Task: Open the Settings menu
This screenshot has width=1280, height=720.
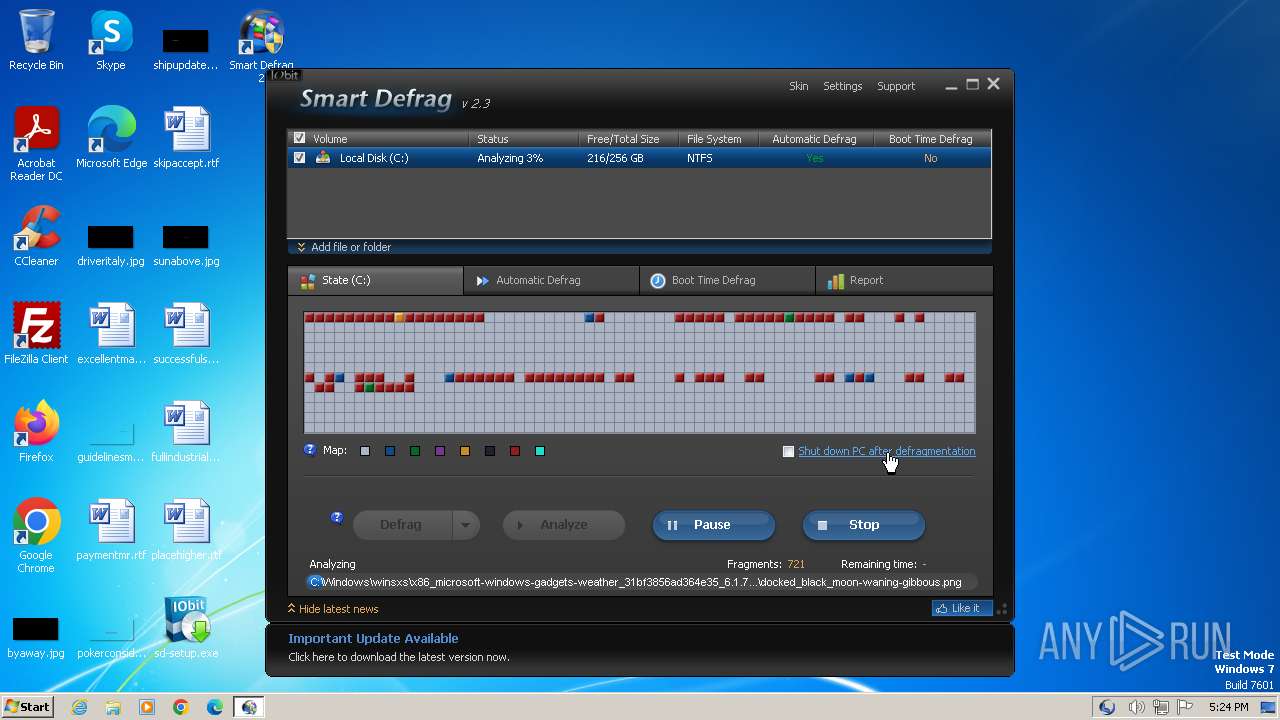Action: (842, 86)
